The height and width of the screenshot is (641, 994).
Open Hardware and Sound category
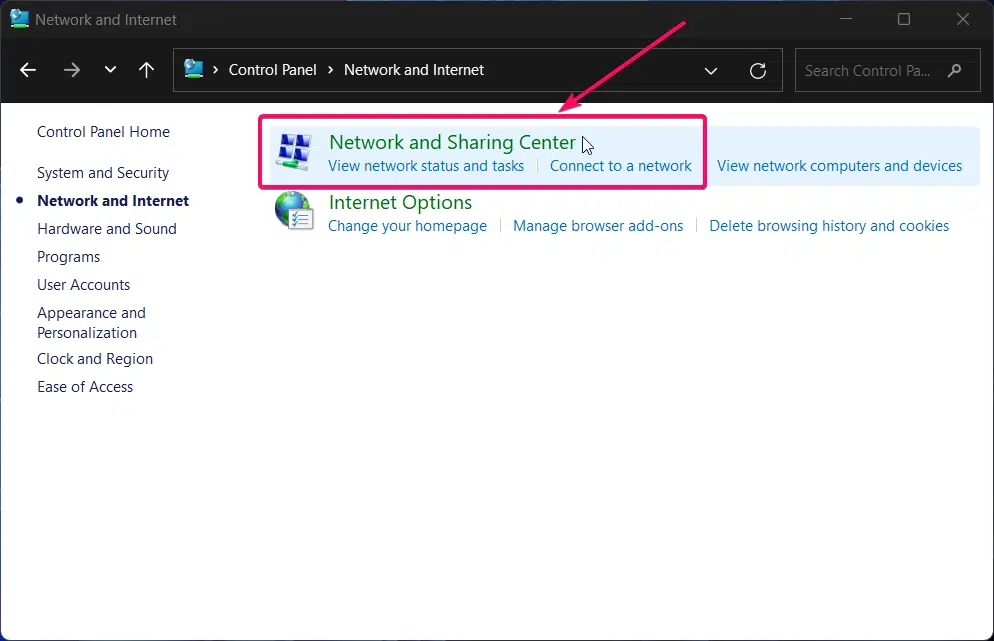coord(106,229)
